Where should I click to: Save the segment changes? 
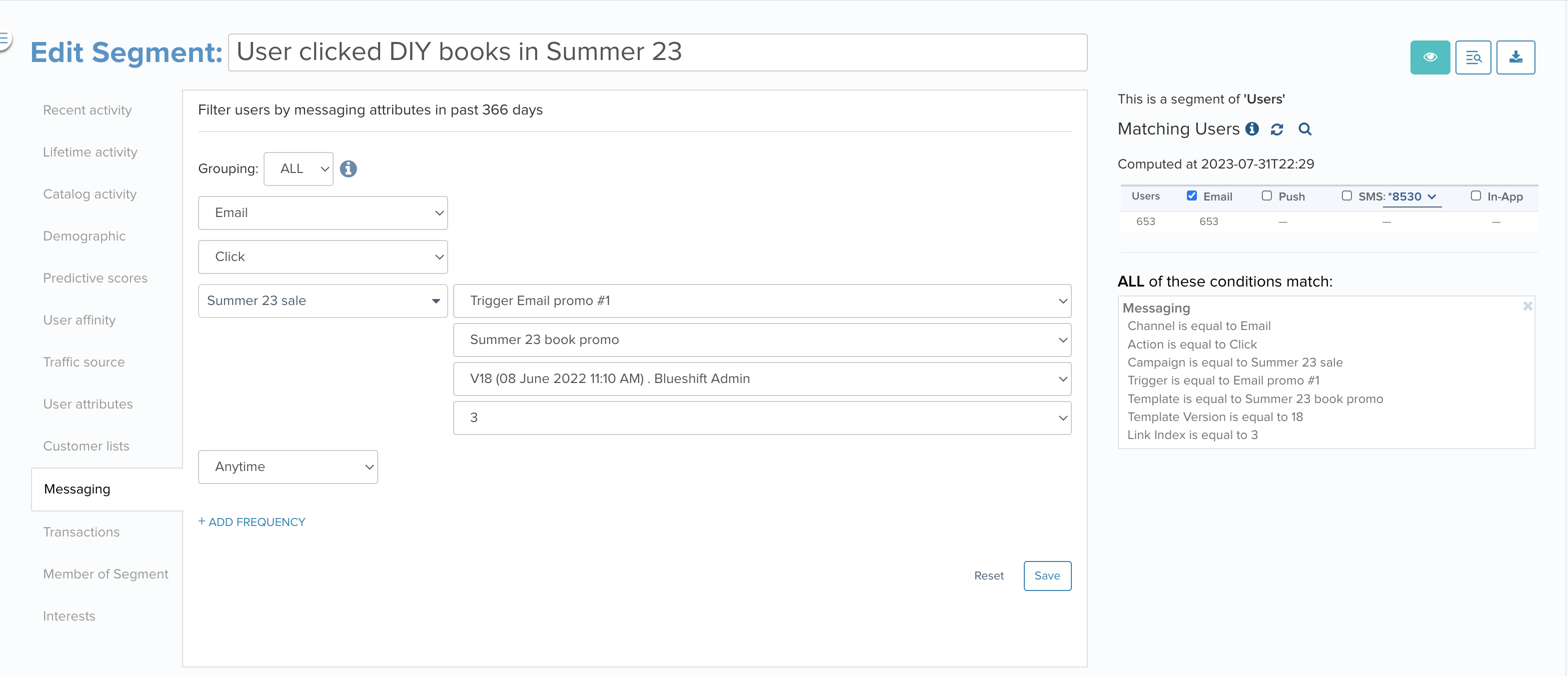point(1047,575)
